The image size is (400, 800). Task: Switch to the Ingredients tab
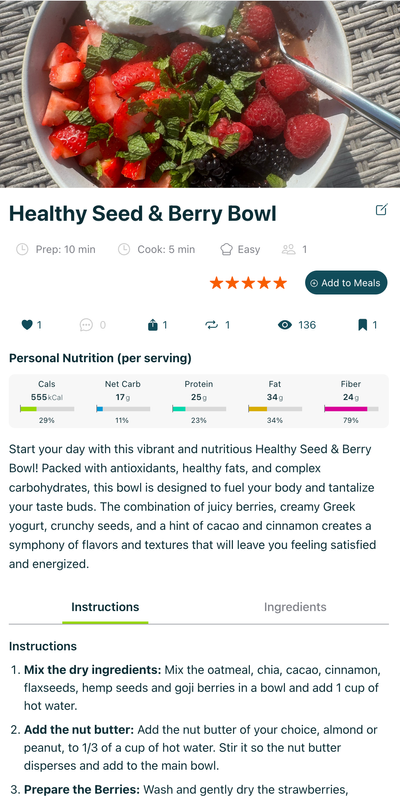click(x=295, y=607)
